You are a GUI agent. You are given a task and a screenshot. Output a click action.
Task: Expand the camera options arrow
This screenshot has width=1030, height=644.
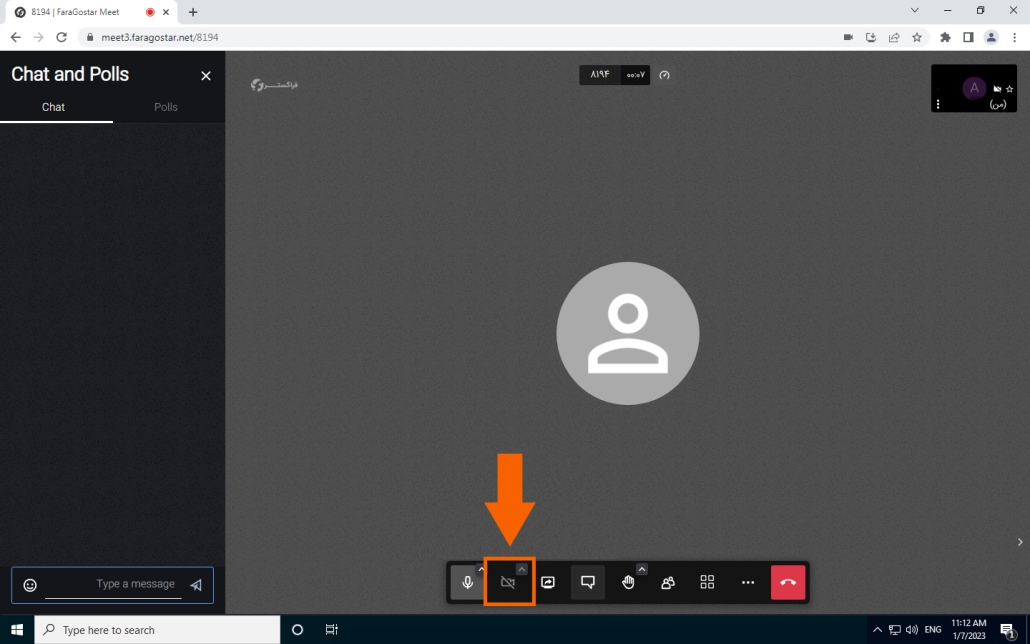[522, 569]
